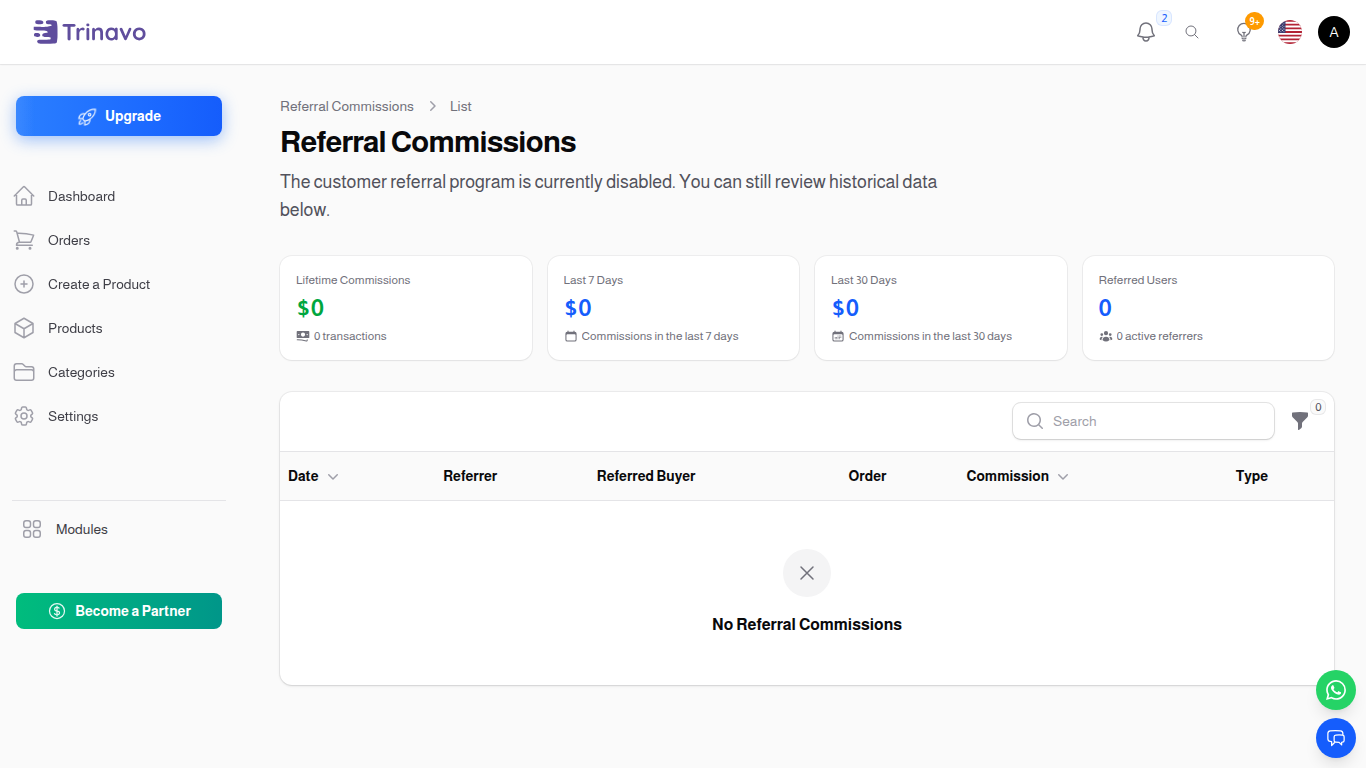
Task: Sort by the Commission column chevron
Action: coord(1063,477)
